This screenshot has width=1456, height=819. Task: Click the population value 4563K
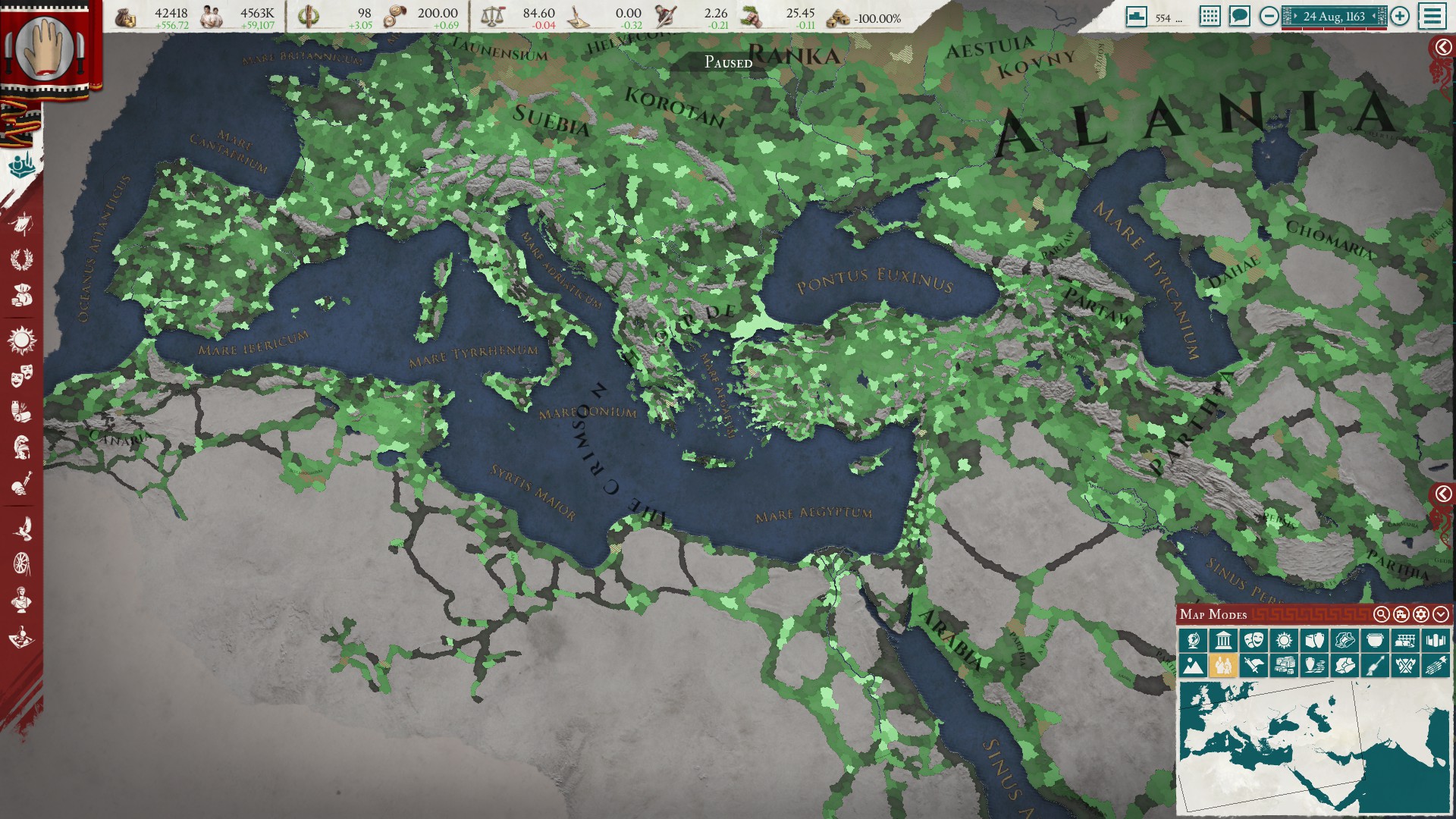coord(257,13)
